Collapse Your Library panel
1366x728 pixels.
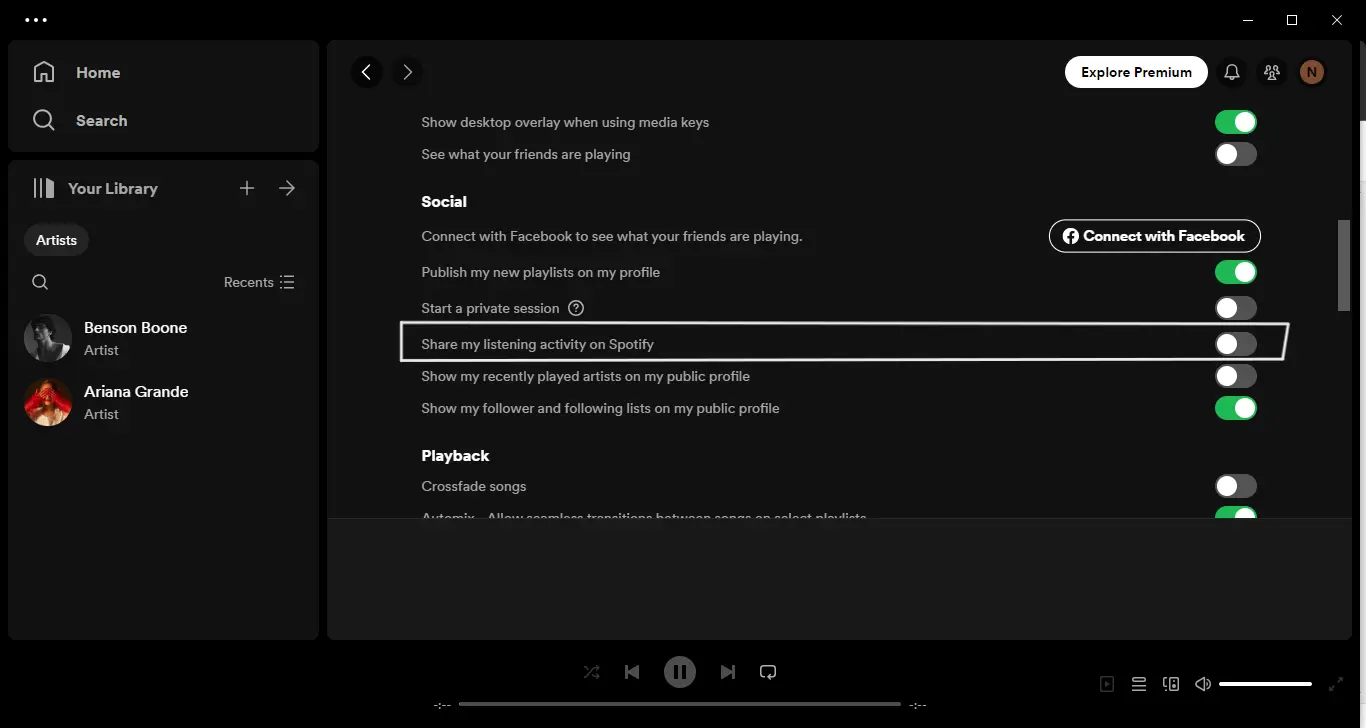pos(95,188)
